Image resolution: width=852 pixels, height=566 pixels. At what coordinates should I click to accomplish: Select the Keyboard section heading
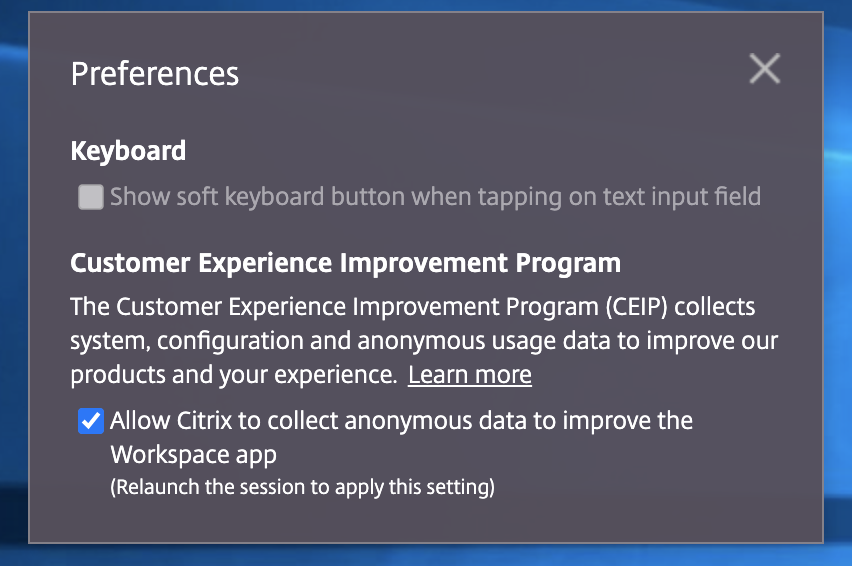click(128, 151)
